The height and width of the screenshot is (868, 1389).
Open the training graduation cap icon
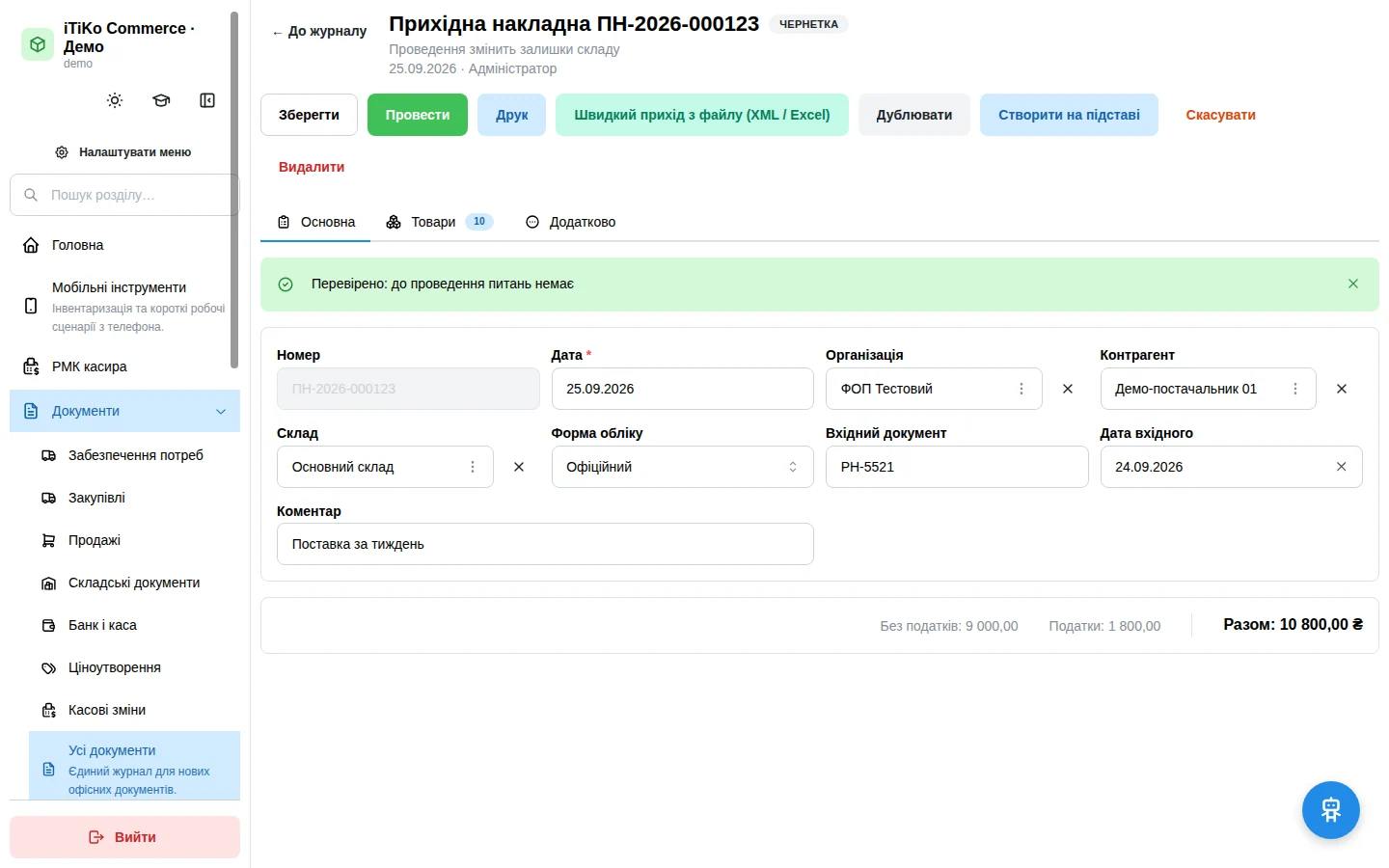[161, 100]
